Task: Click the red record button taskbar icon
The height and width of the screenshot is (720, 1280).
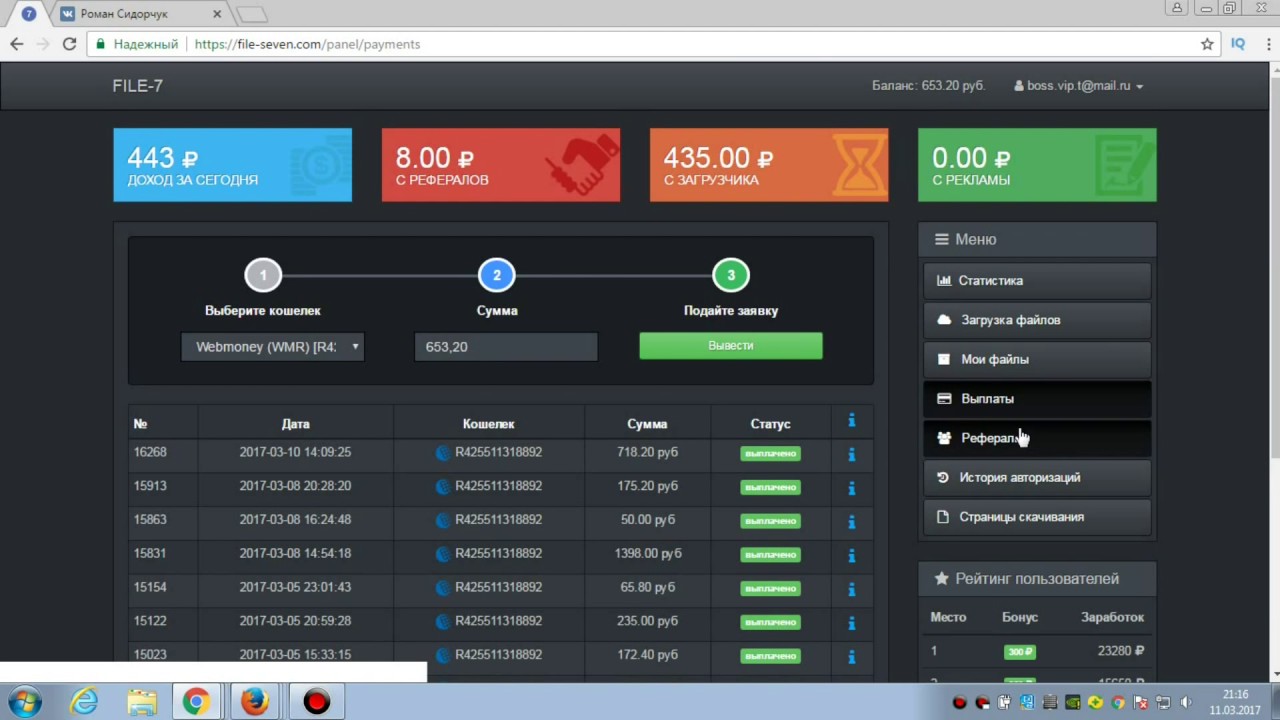Action: click(x=316, y=702)
